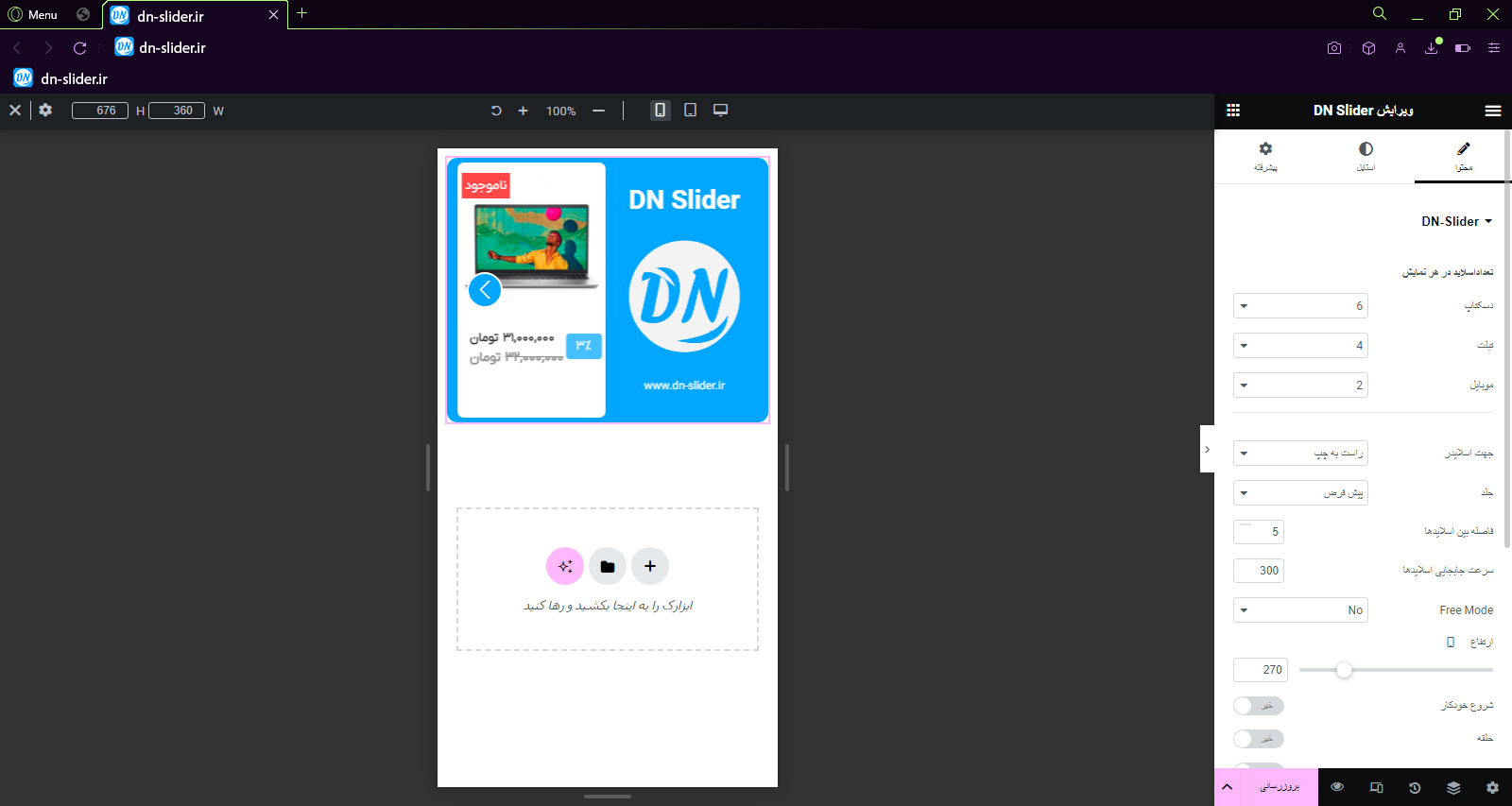Switch to the محتوا content tab

[x=1464, y=156]
